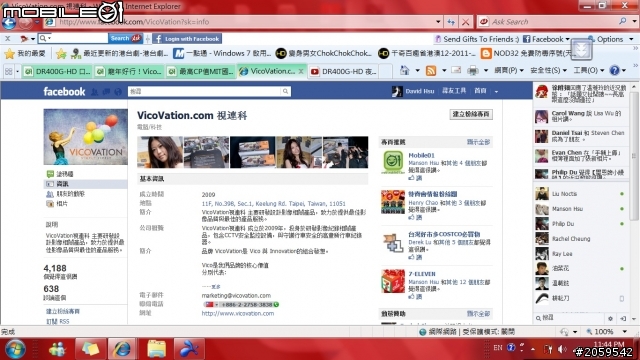Click the EN language indicator in tray
Viewport: 640px width, 360px height.
pyautogui.click(x=498, y=348)
